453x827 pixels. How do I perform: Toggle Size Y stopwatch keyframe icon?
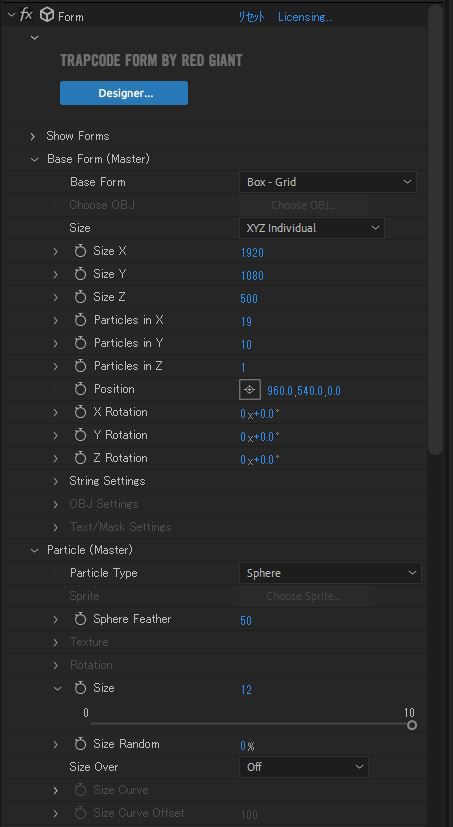(80, 274)
